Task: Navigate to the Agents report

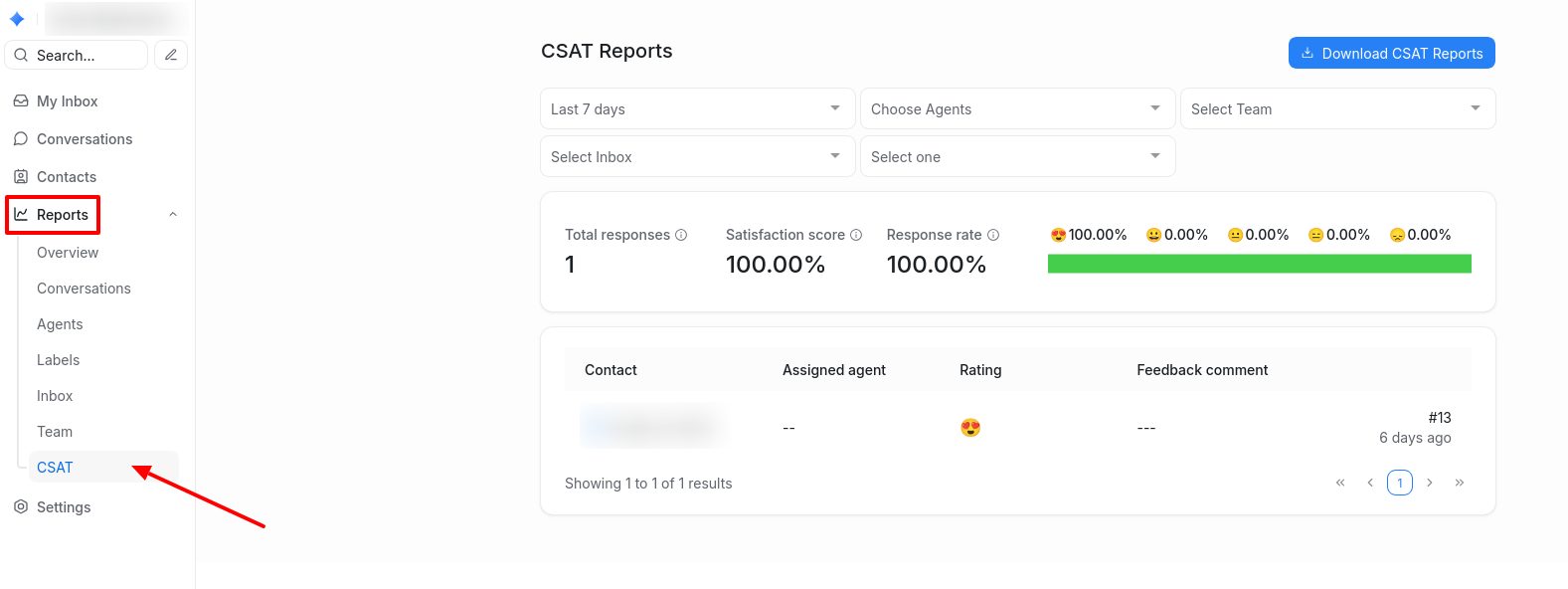Action: point(60,324)
